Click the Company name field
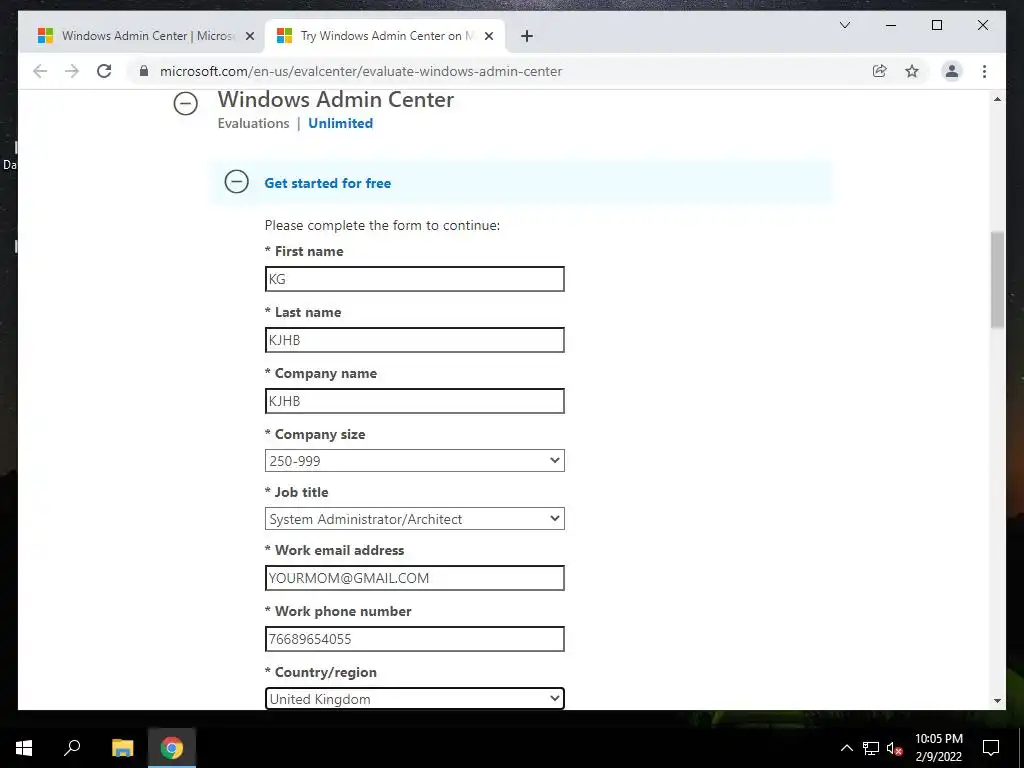 (415, 401)
